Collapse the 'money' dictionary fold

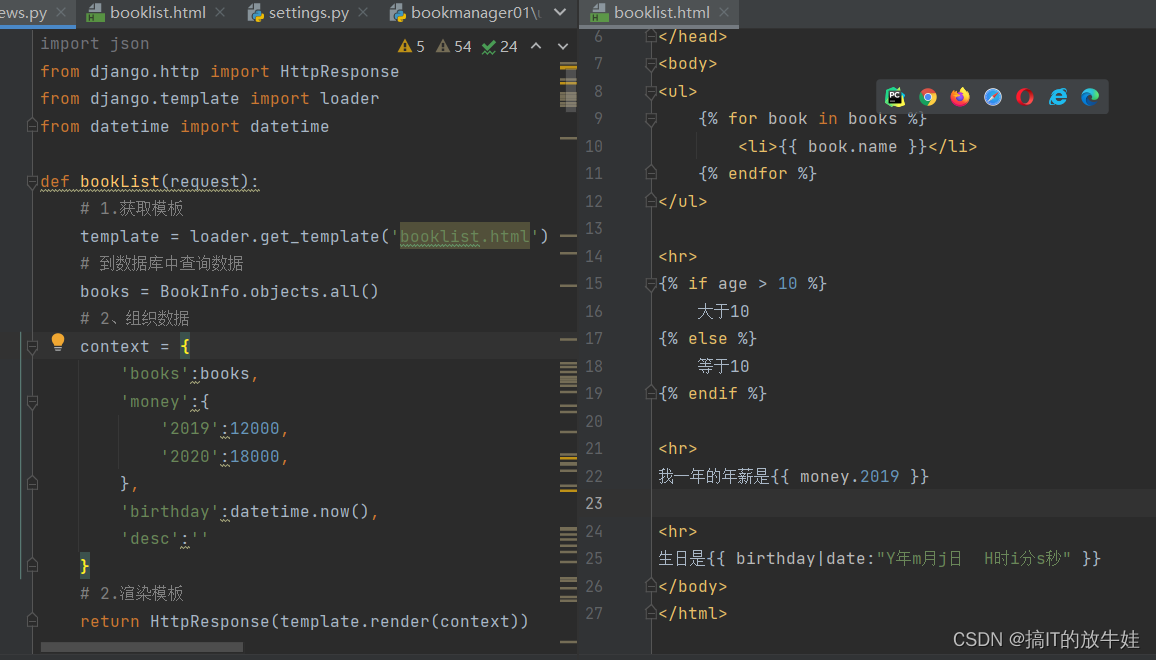[32, 402]
